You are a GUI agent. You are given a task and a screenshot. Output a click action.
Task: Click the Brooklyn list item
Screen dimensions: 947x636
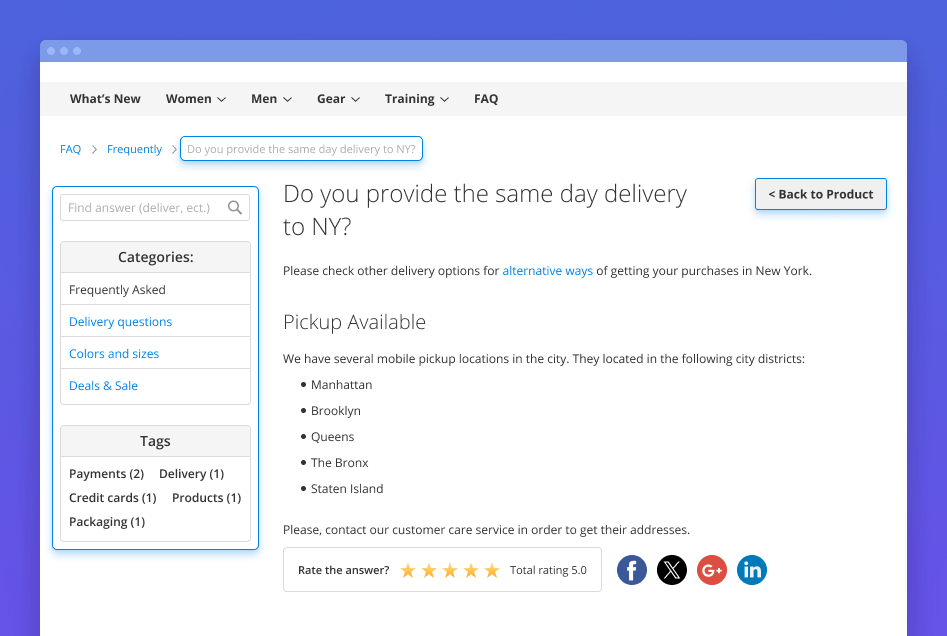click(x=336, y=411)
